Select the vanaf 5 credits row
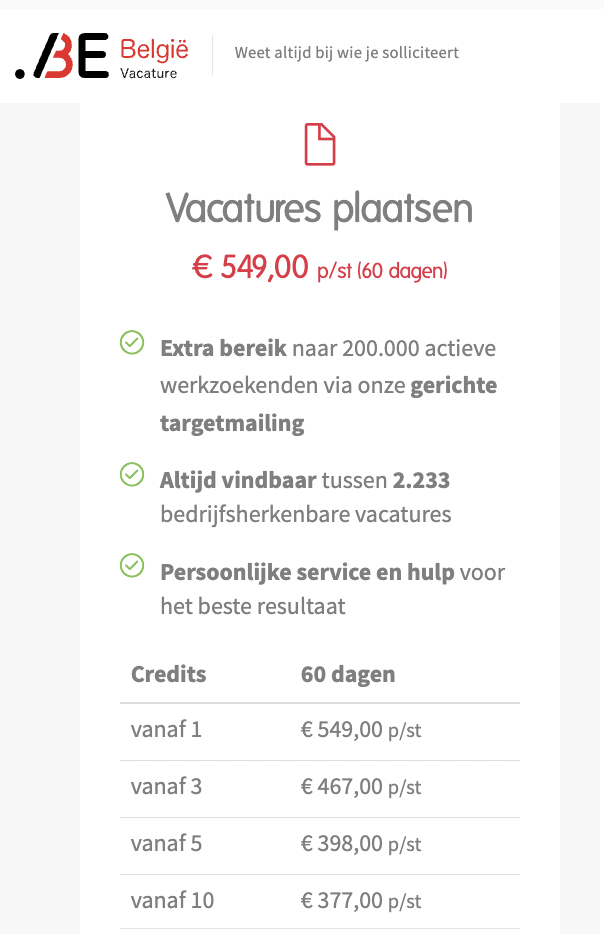The height and width of the screenshot is (934, 604). point(320,846)
